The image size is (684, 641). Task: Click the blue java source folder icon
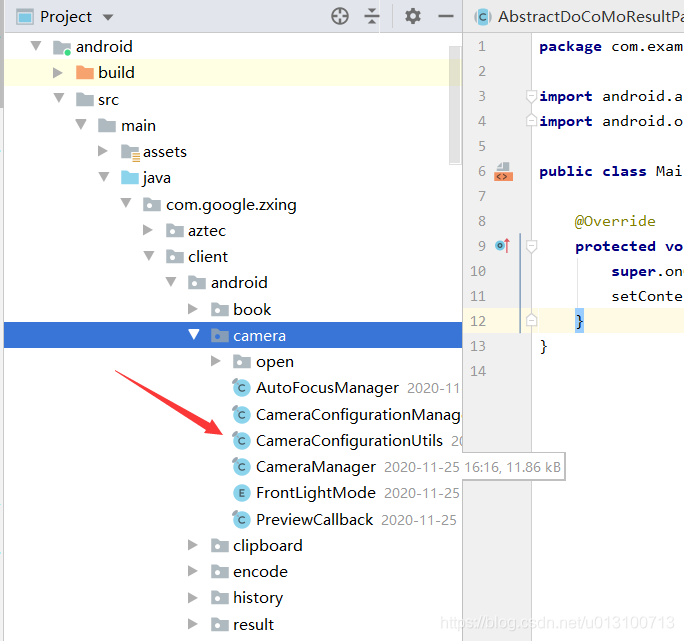tap(130, 178)
